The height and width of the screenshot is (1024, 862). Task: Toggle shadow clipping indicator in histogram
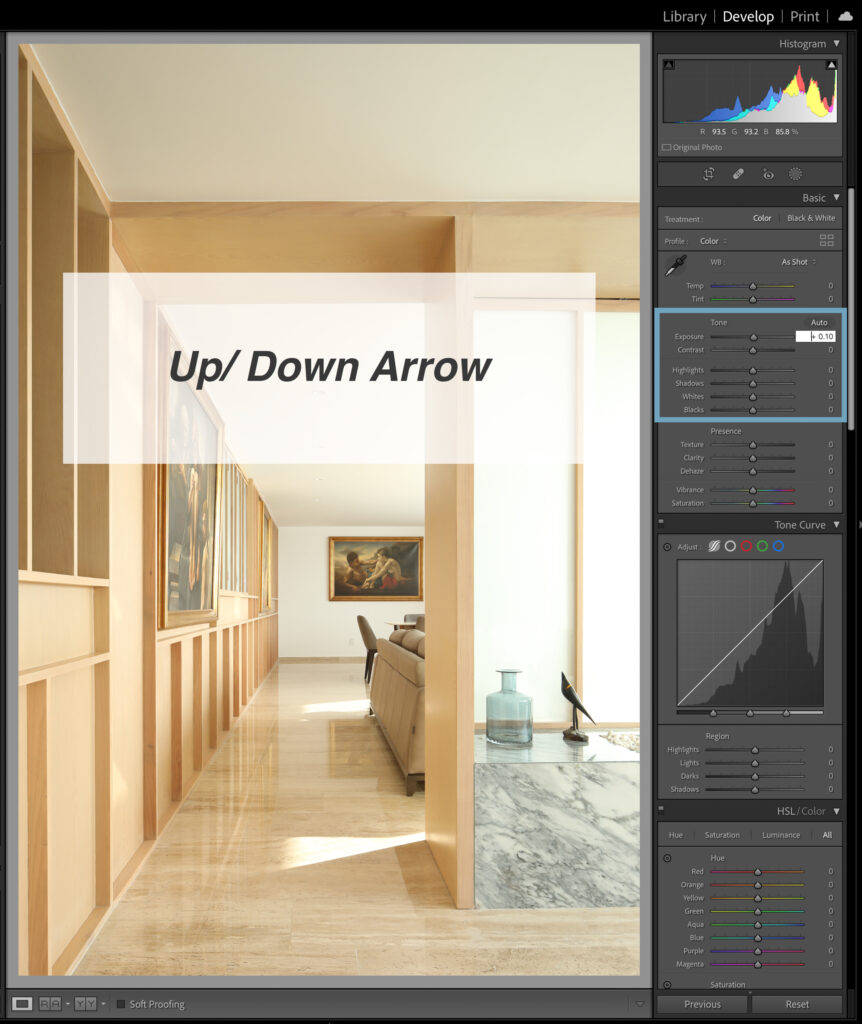click(668, 65)
